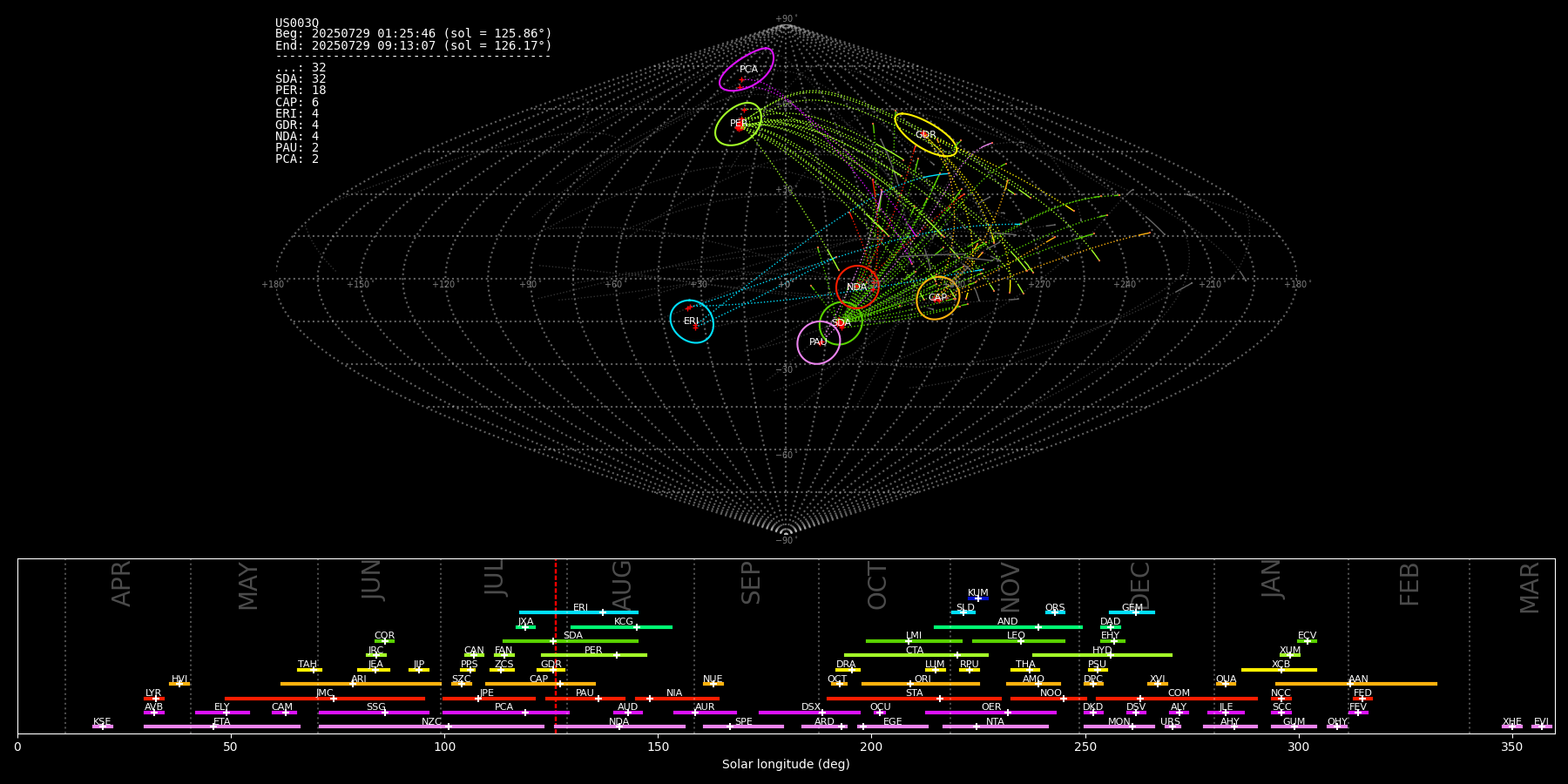Click the SPE shower bar in timeline
The height and width of the screenshot is (784, 1568).
(x=743, y=727)
